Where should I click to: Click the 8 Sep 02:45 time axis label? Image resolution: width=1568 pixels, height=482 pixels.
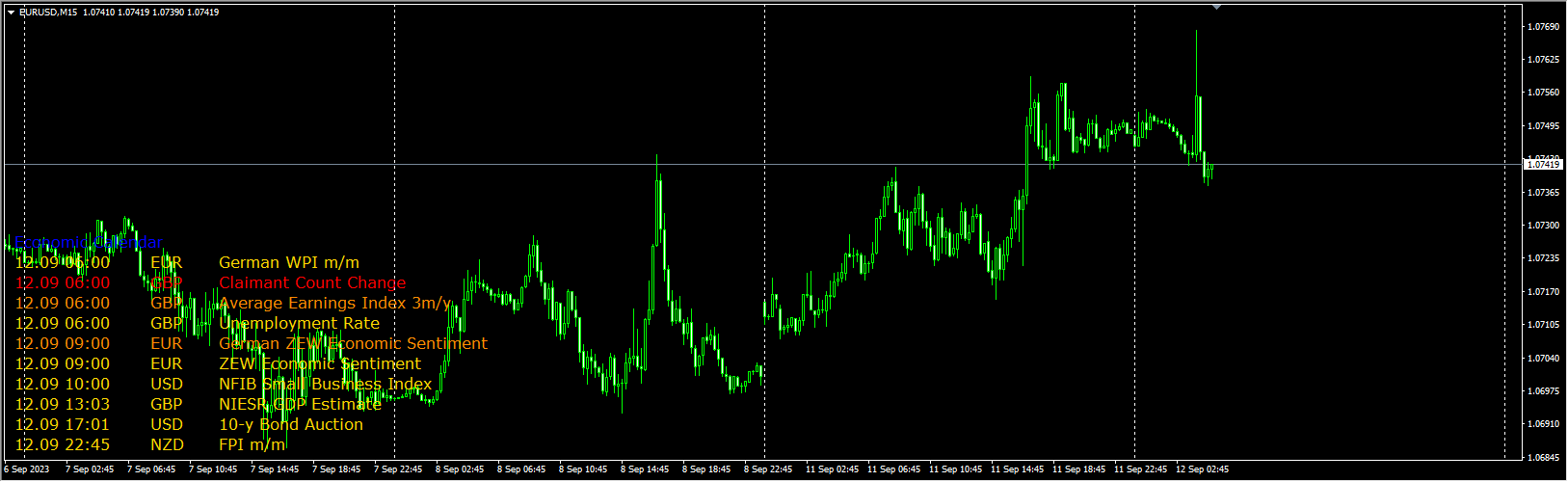(x=460, y=469)
